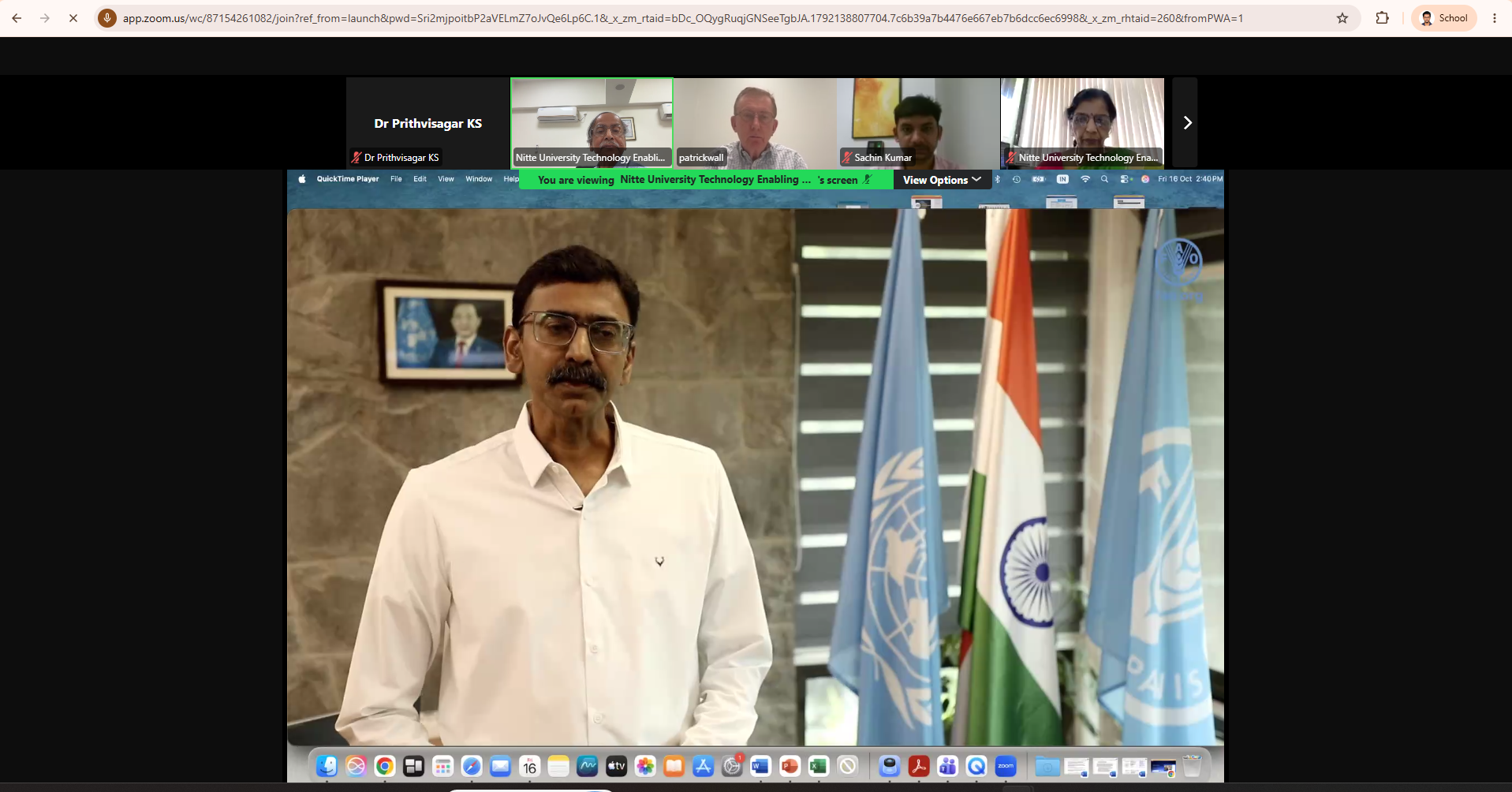The width and height of the screenshot is (1512, 792).
Task: Click the microphone permission icon in address bar
Action: pyautogui.click(x=107, y=18)
